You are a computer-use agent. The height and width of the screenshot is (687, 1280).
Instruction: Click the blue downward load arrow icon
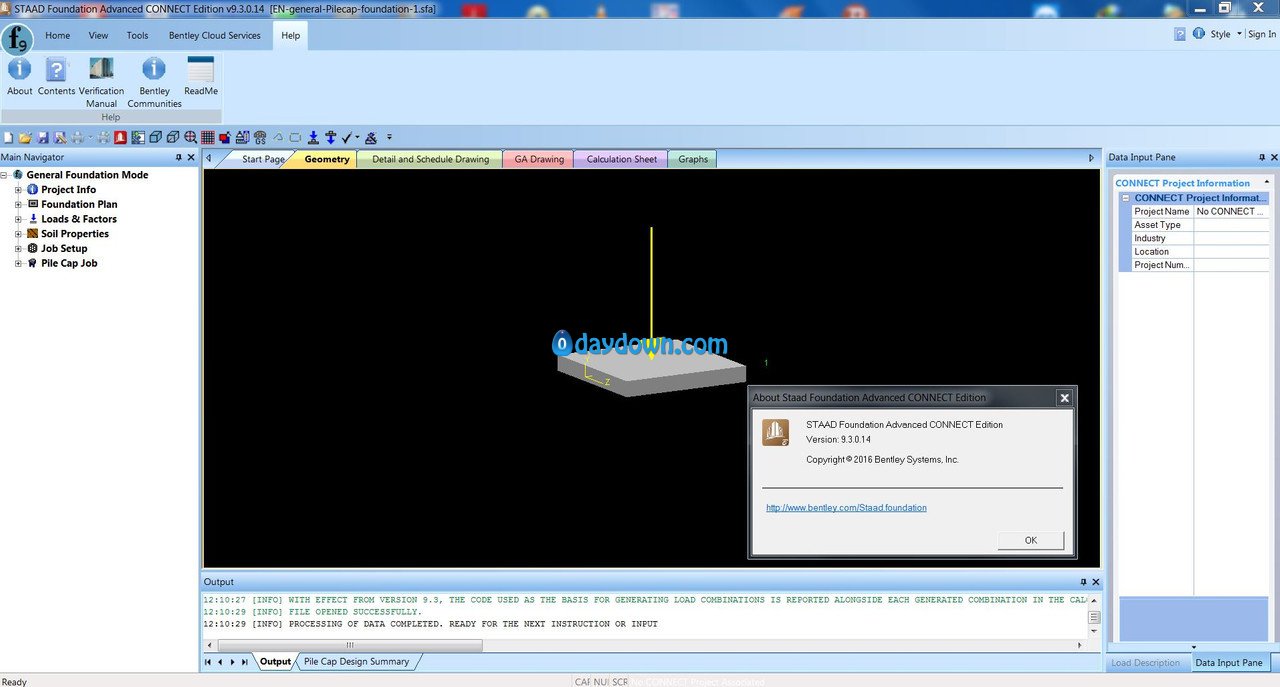pyautogui.click(x=313, y=138)
